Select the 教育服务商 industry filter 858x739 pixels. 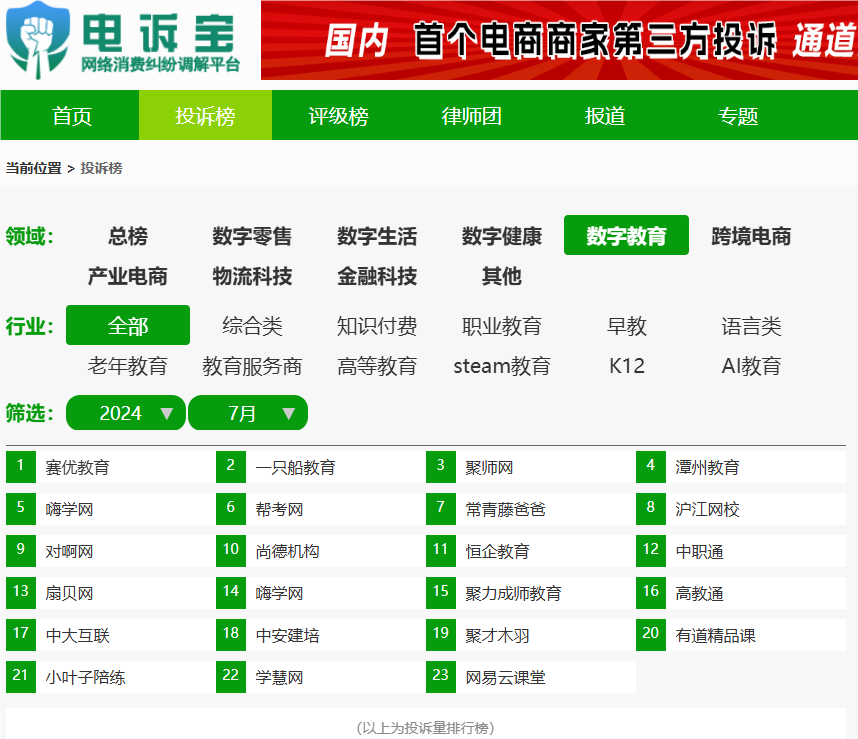click(x=252, y=366)
